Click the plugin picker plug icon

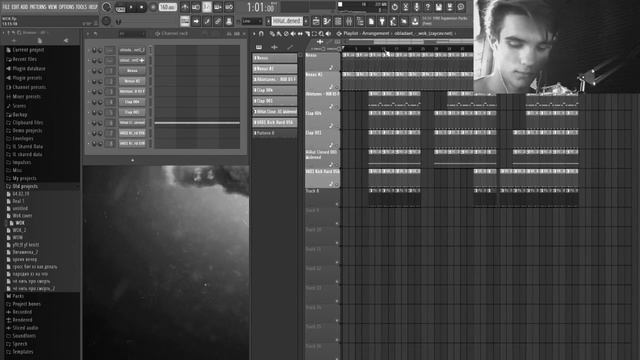pyautogui.click(x=382, y=21)
